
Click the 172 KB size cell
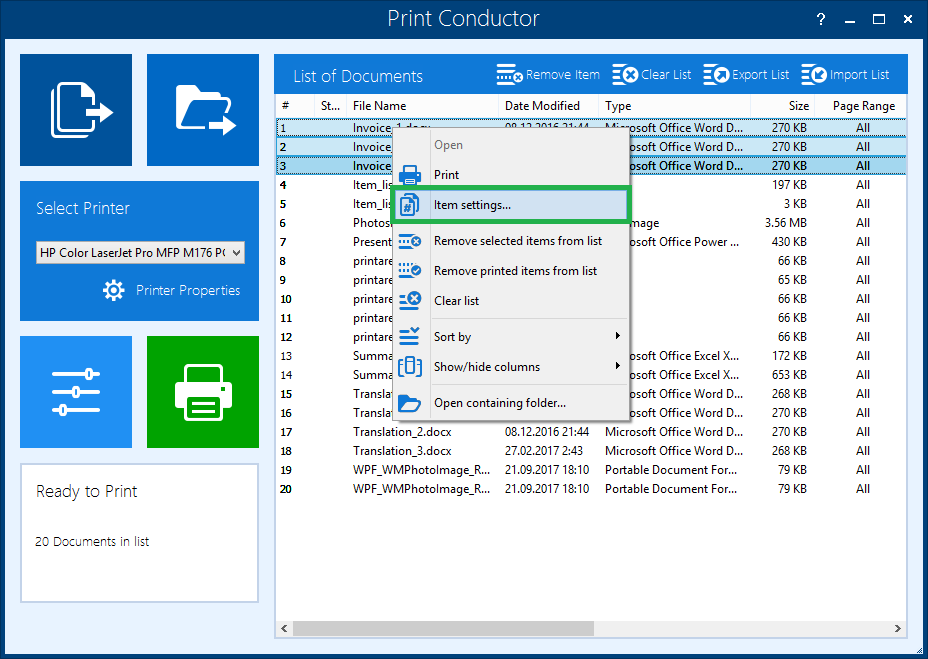pos(789,356)
